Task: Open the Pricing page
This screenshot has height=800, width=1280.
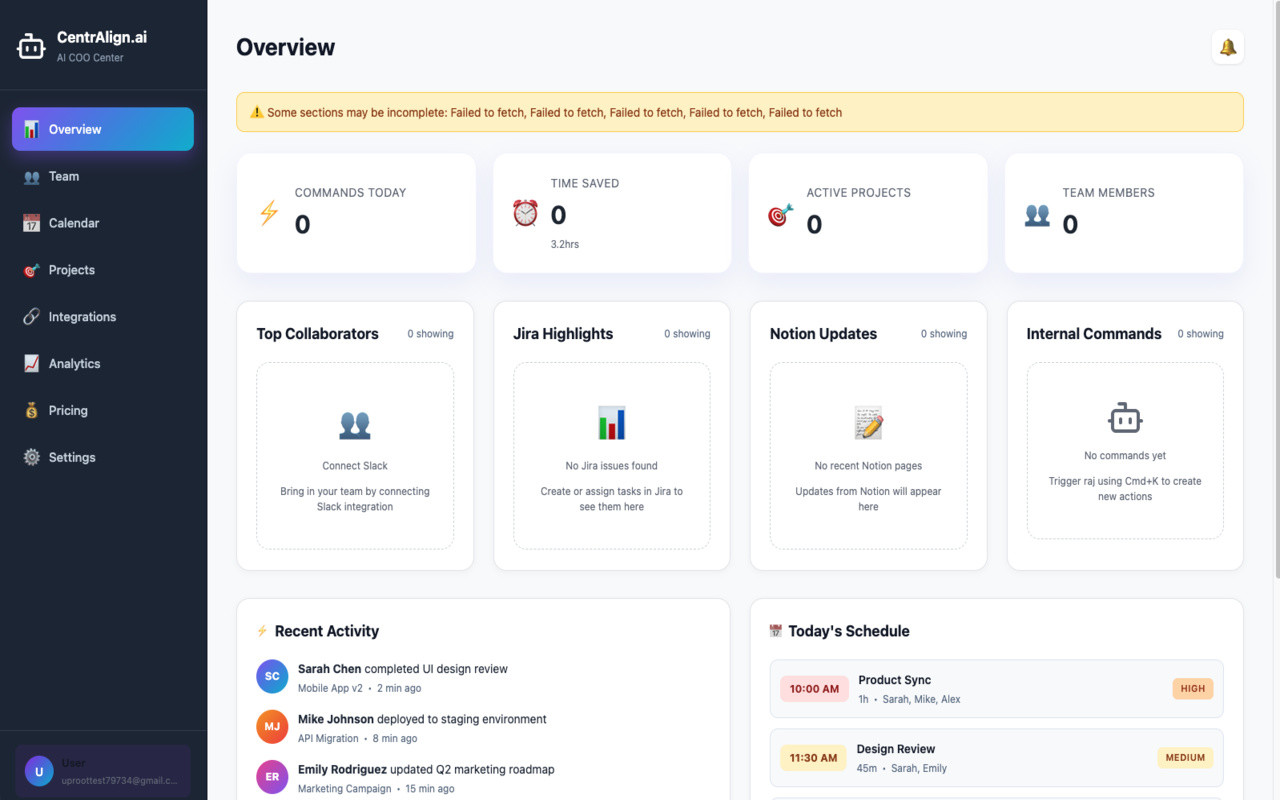Action: (x=103, y=410)
